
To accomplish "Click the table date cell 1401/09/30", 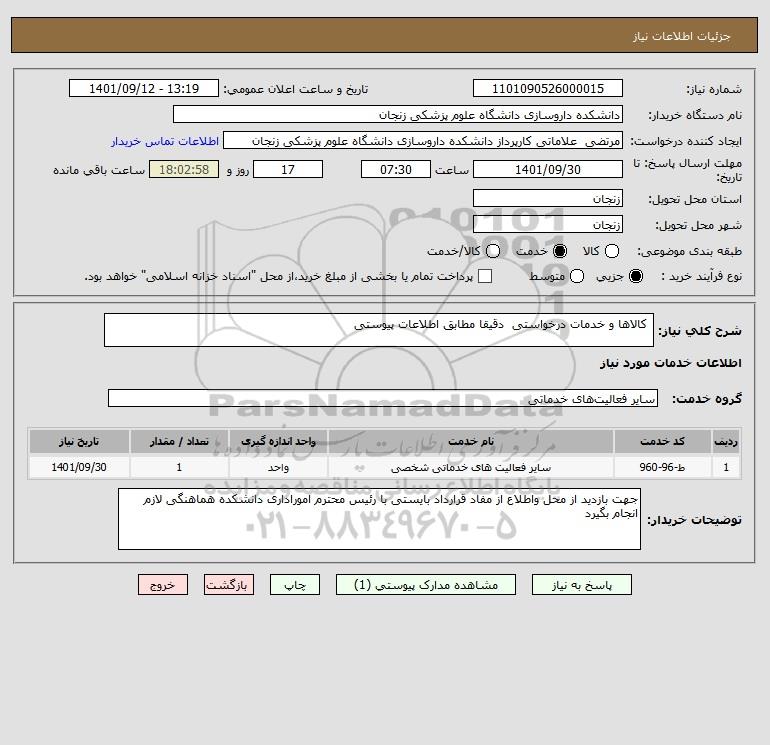I will (79, 467).
